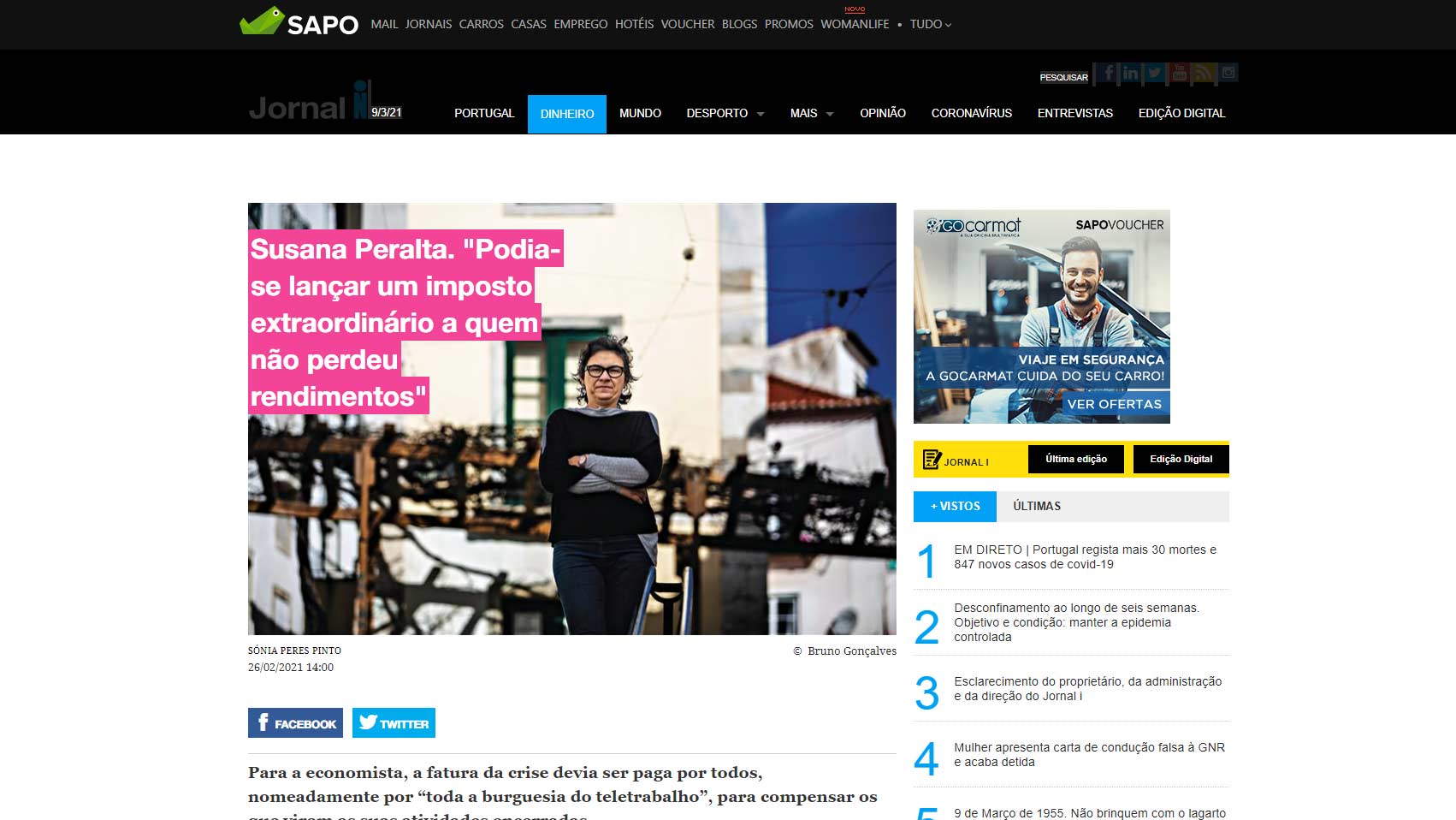
Task: Expand the MAIS menu arrow
Action: coord(830,114)
